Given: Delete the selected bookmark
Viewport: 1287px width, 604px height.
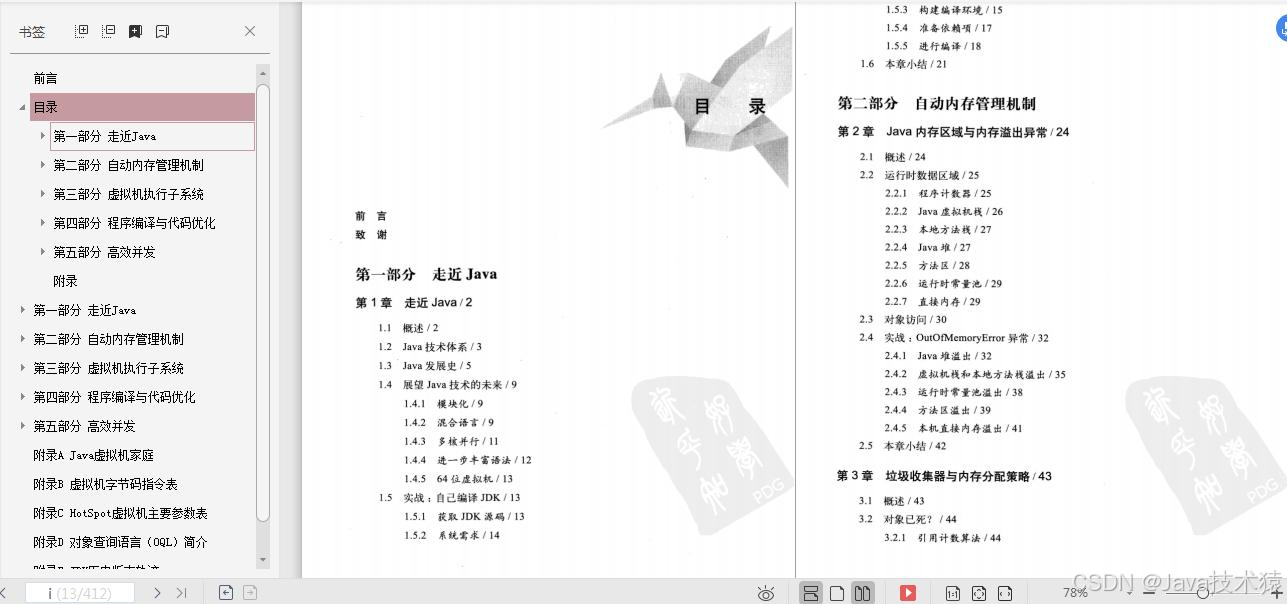Looking at the screenshot, I should click(x=162, y=31).
